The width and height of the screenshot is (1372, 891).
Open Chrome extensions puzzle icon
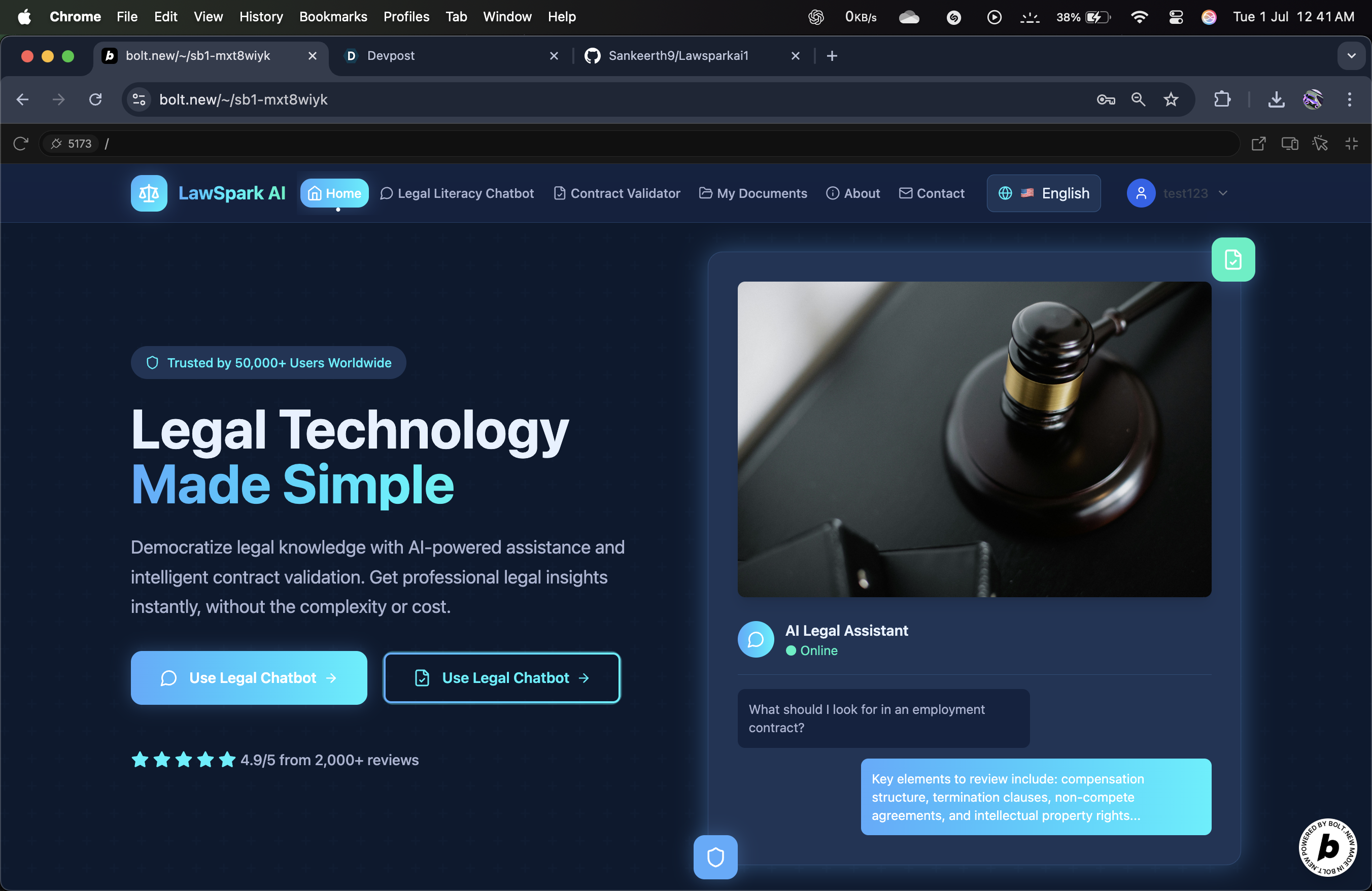[1221, 99]
